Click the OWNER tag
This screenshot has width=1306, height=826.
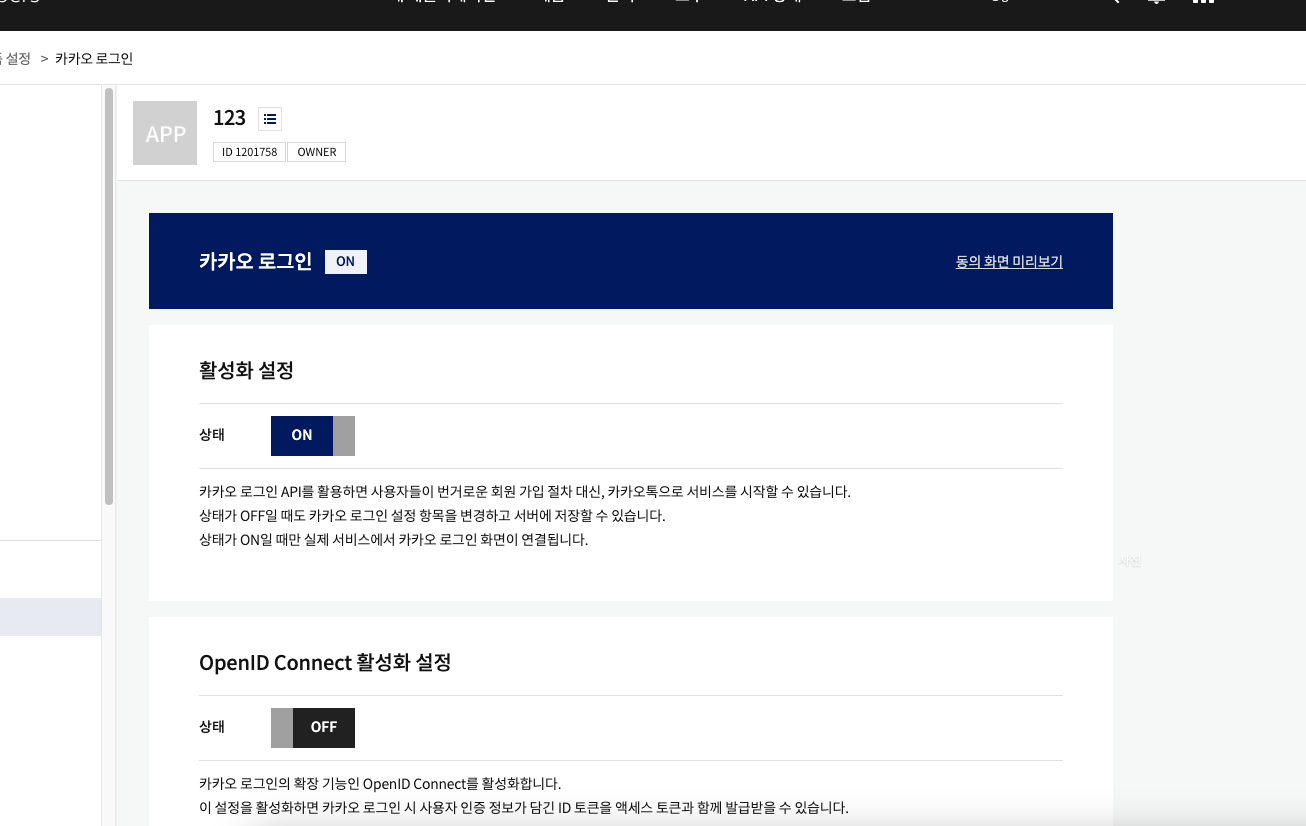317,152
